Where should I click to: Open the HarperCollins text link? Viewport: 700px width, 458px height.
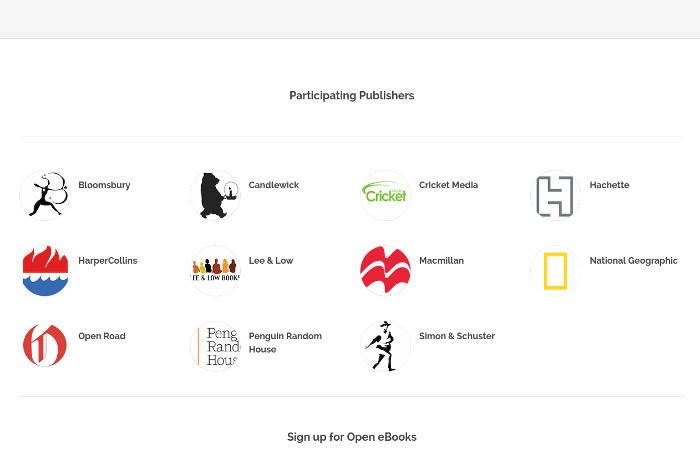click(107, 261)
